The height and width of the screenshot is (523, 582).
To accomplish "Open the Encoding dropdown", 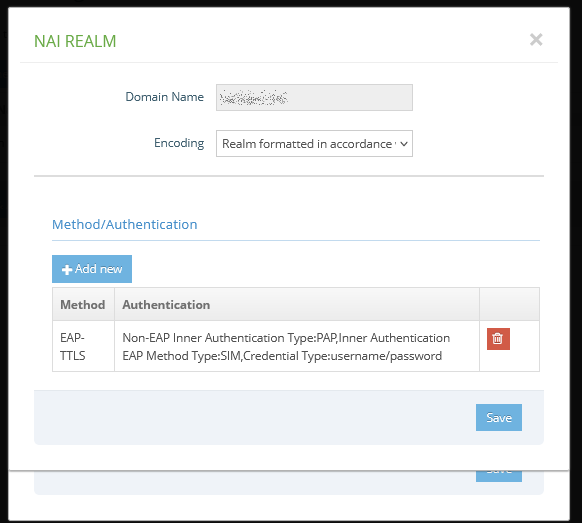I will (314, 143).
